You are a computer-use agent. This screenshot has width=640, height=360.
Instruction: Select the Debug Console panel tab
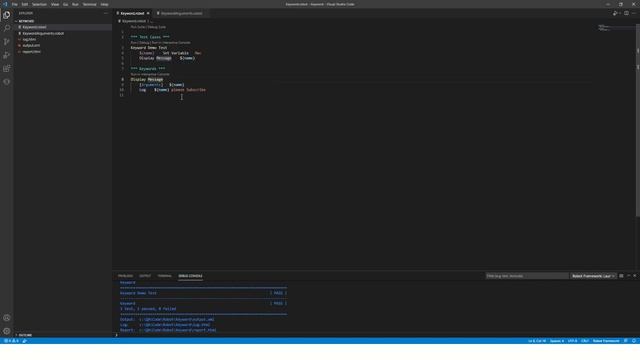[x=190, y=276]
